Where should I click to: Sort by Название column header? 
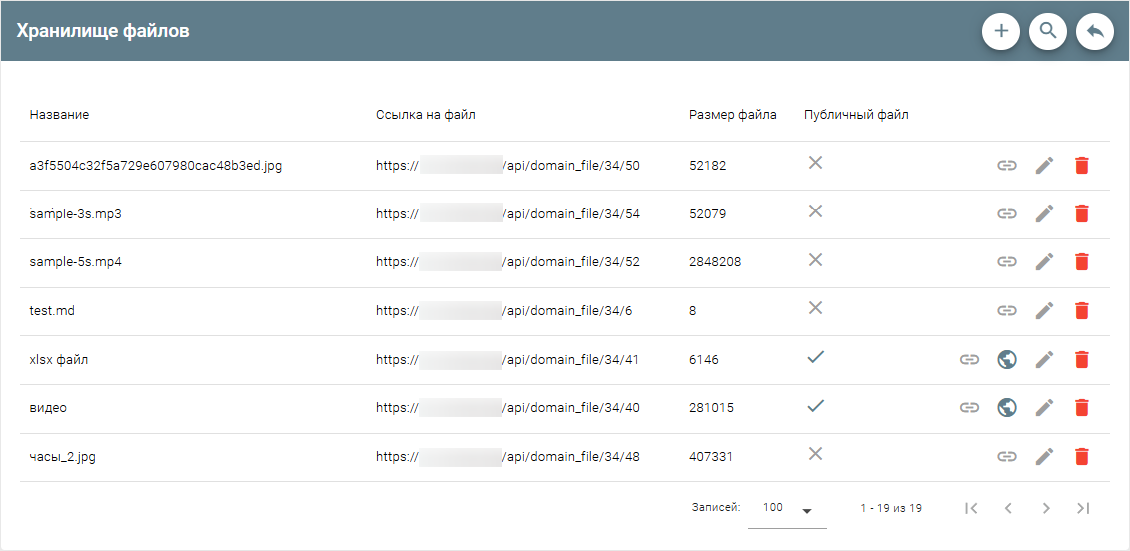(59, 115)
